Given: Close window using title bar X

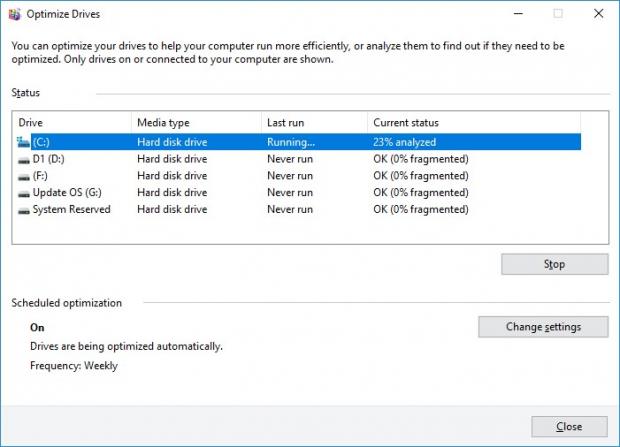Looking at the screenshot, I should tap(597, 14).
